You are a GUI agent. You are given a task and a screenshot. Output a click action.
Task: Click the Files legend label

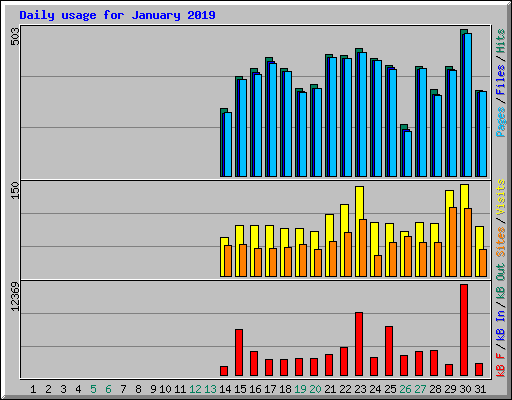tap(501, 80)
